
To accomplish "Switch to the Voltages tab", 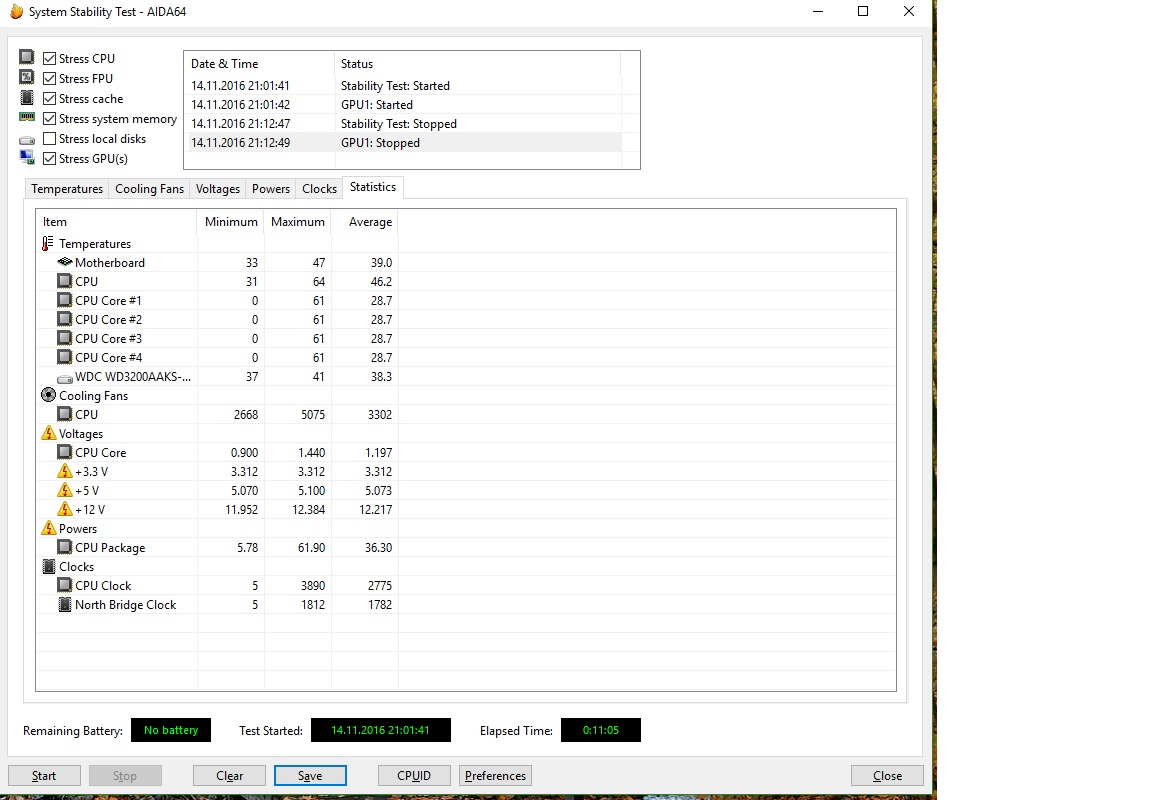I will (x=217, y=189).
